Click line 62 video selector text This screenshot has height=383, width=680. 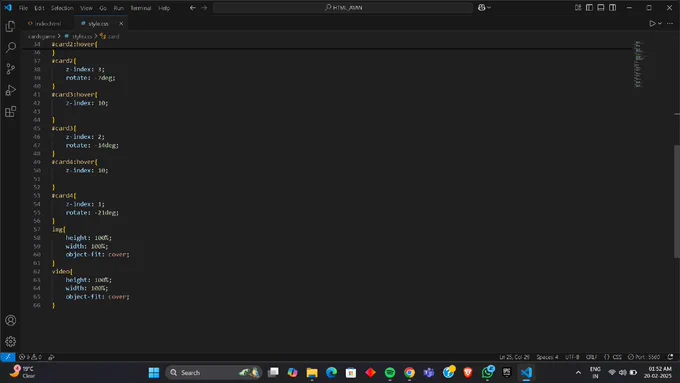pos(62,272)
